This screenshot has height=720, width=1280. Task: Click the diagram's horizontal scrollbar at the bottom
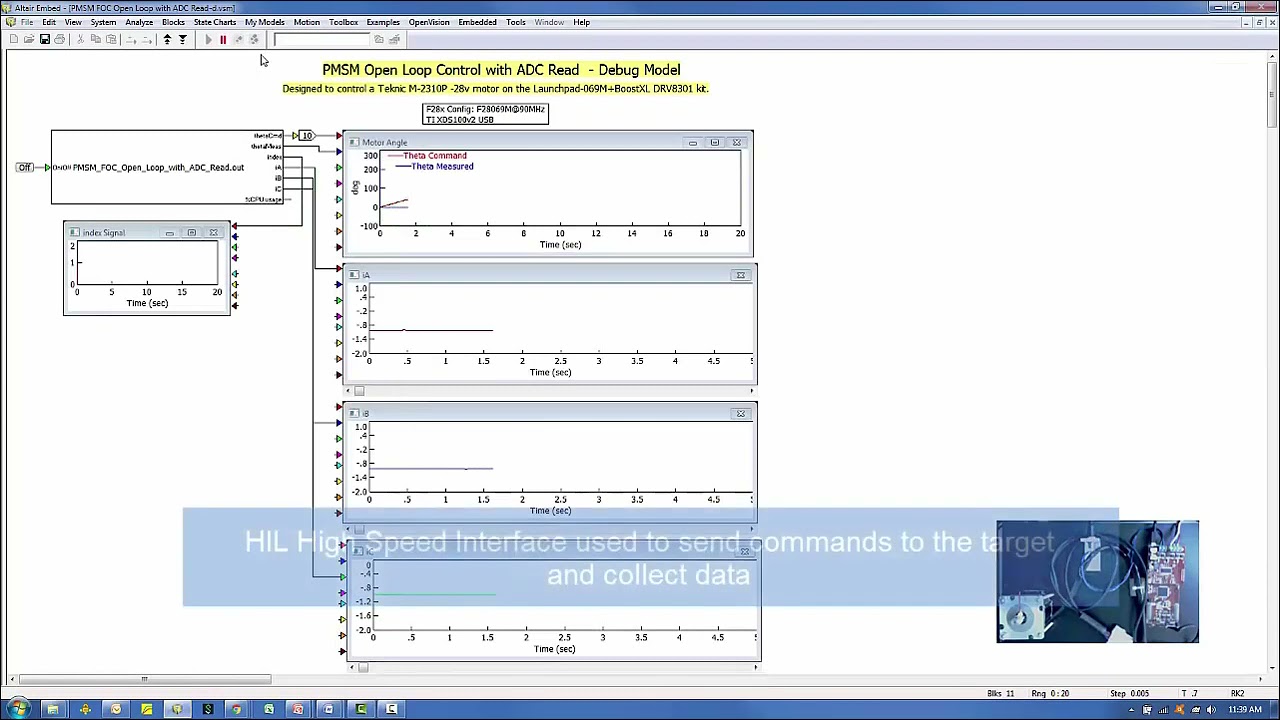[x=144, y=680]
